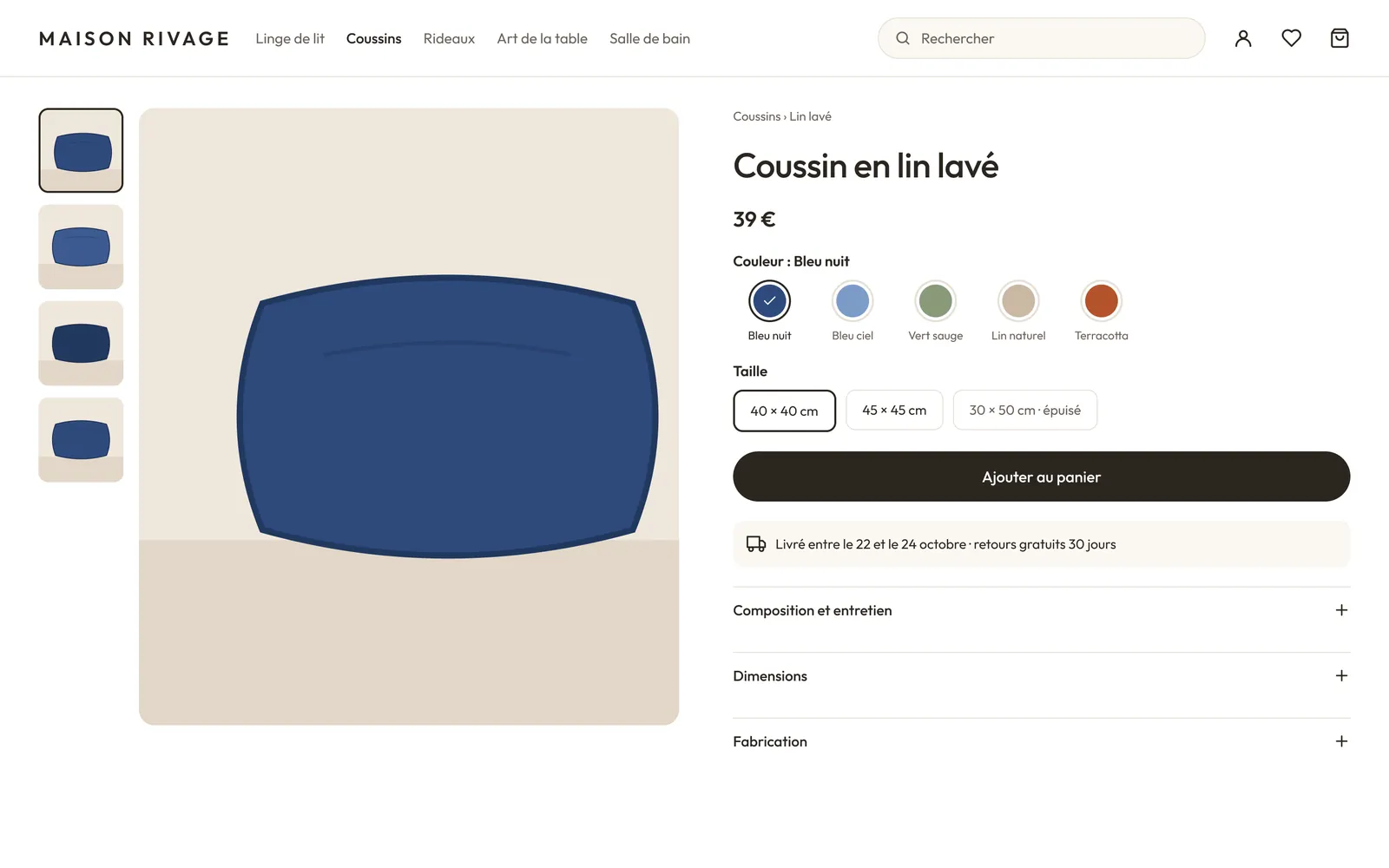Select the Bleu nuit color swatch
1389x868 pixels.
769,301
